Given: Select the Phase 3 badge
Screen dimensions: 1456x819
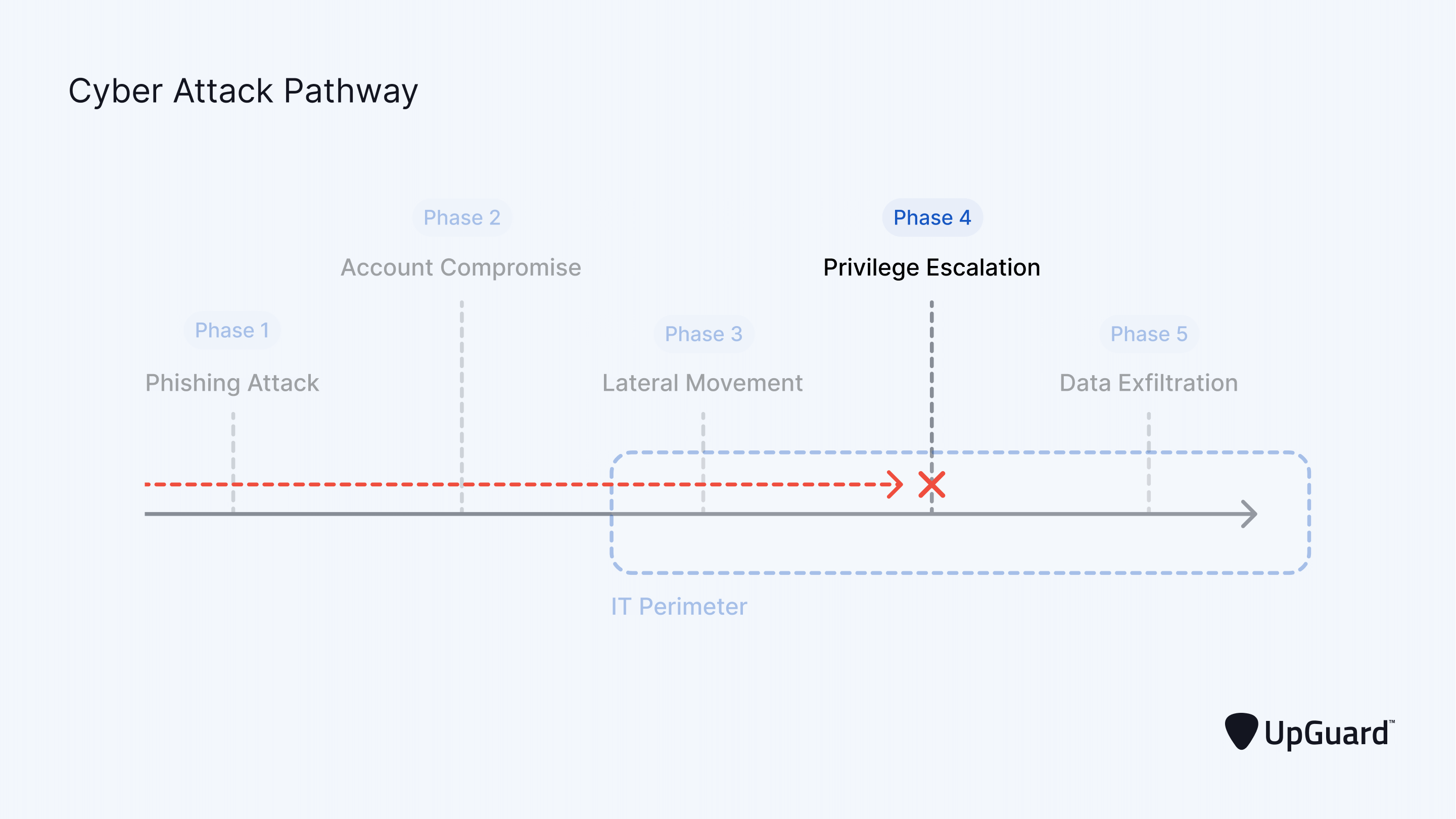Looking at the screenshot, I should point(703,334).
